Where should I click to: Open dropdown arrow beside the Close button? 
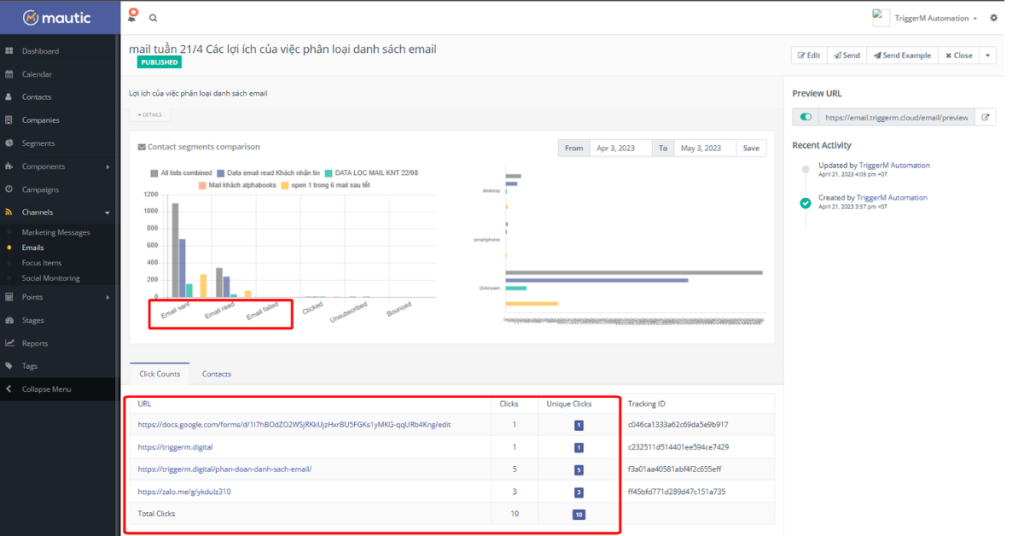(x=988, y=56)
